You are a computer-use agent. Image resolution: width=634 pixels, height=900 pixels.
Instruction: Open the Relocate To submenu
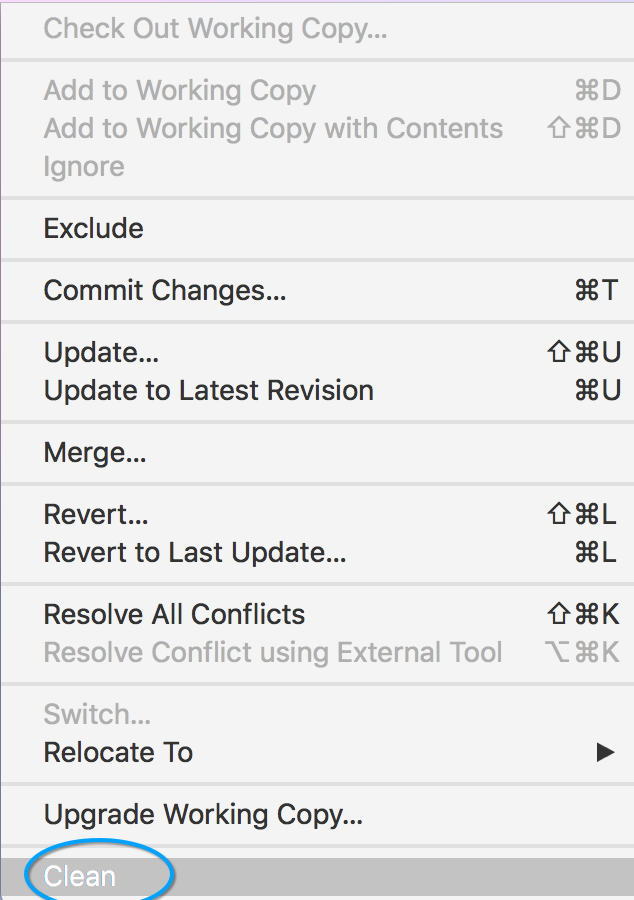tap(118, 753)
